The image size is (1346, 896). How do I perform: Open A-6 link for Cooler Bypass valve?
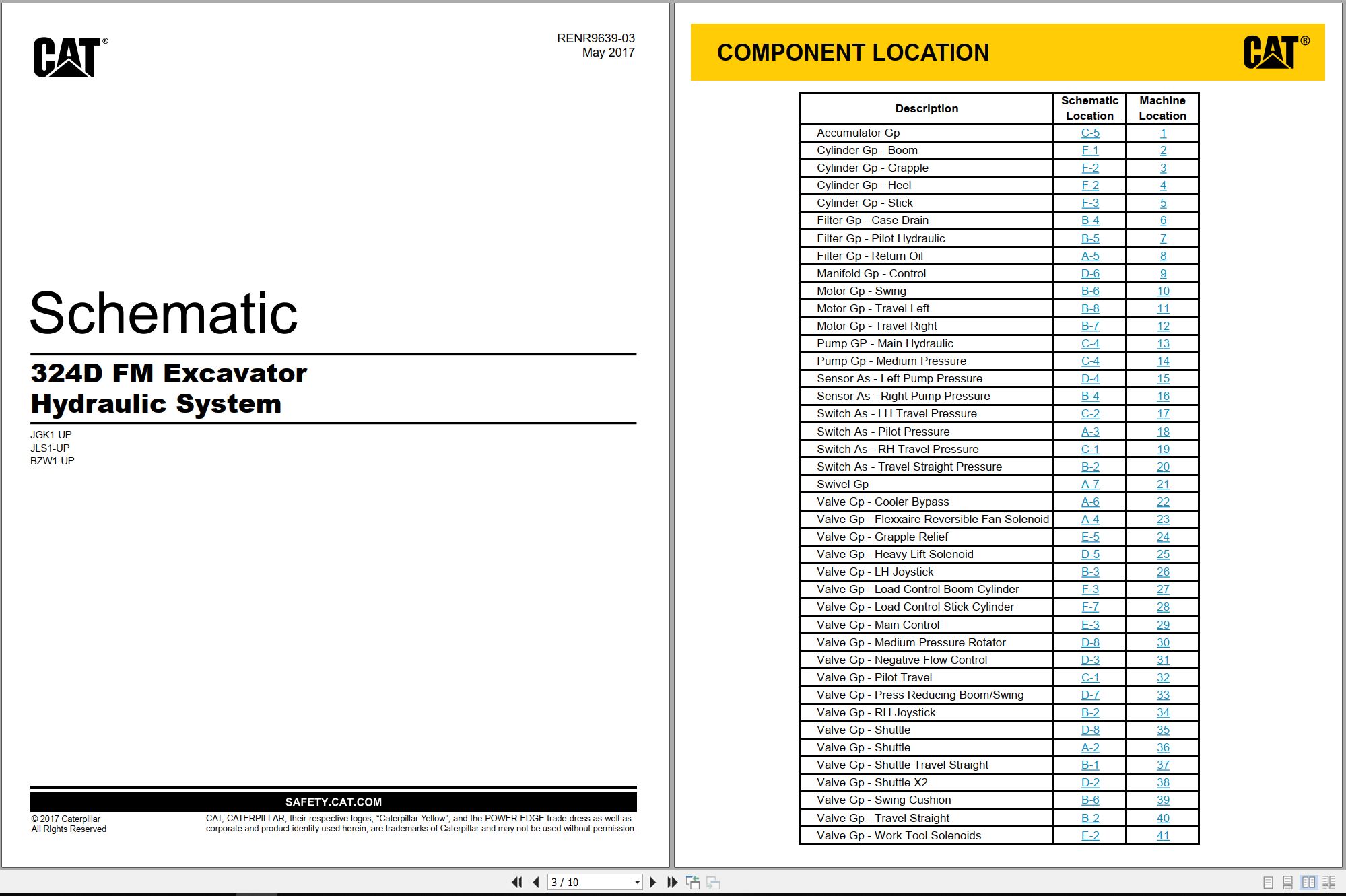1090,502
